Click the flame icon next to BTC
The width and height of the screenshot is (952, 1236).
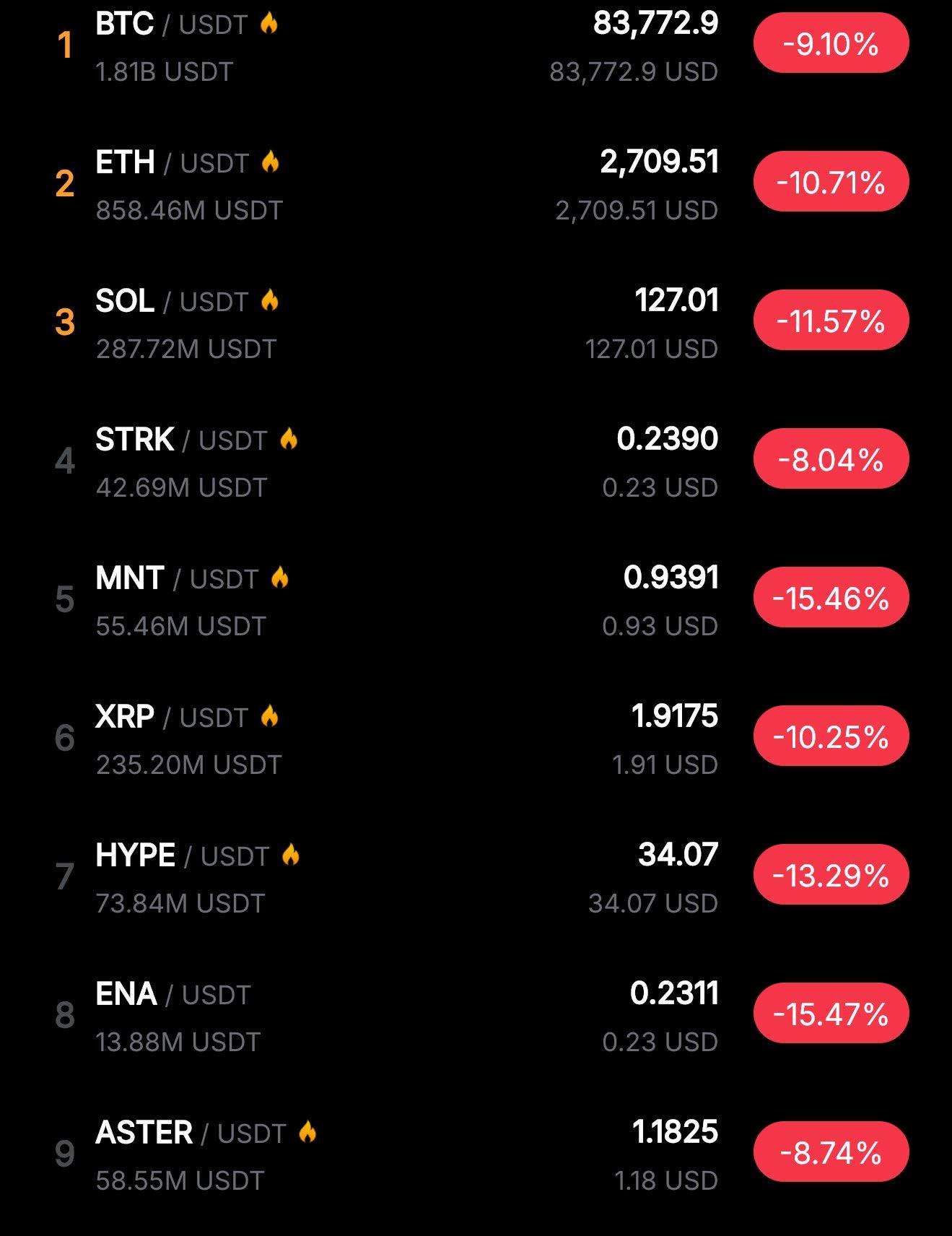click(269, 23)
